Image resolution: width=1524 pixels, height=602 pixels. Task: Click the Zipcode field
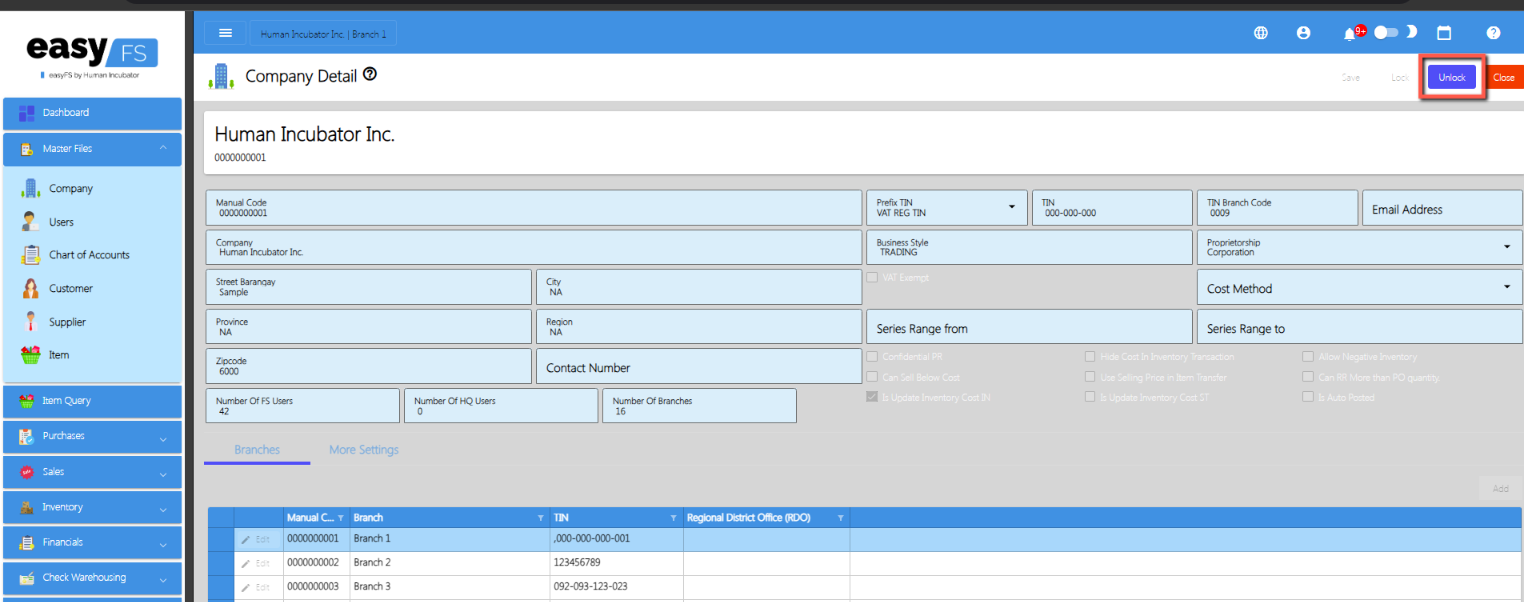[368, 367]
